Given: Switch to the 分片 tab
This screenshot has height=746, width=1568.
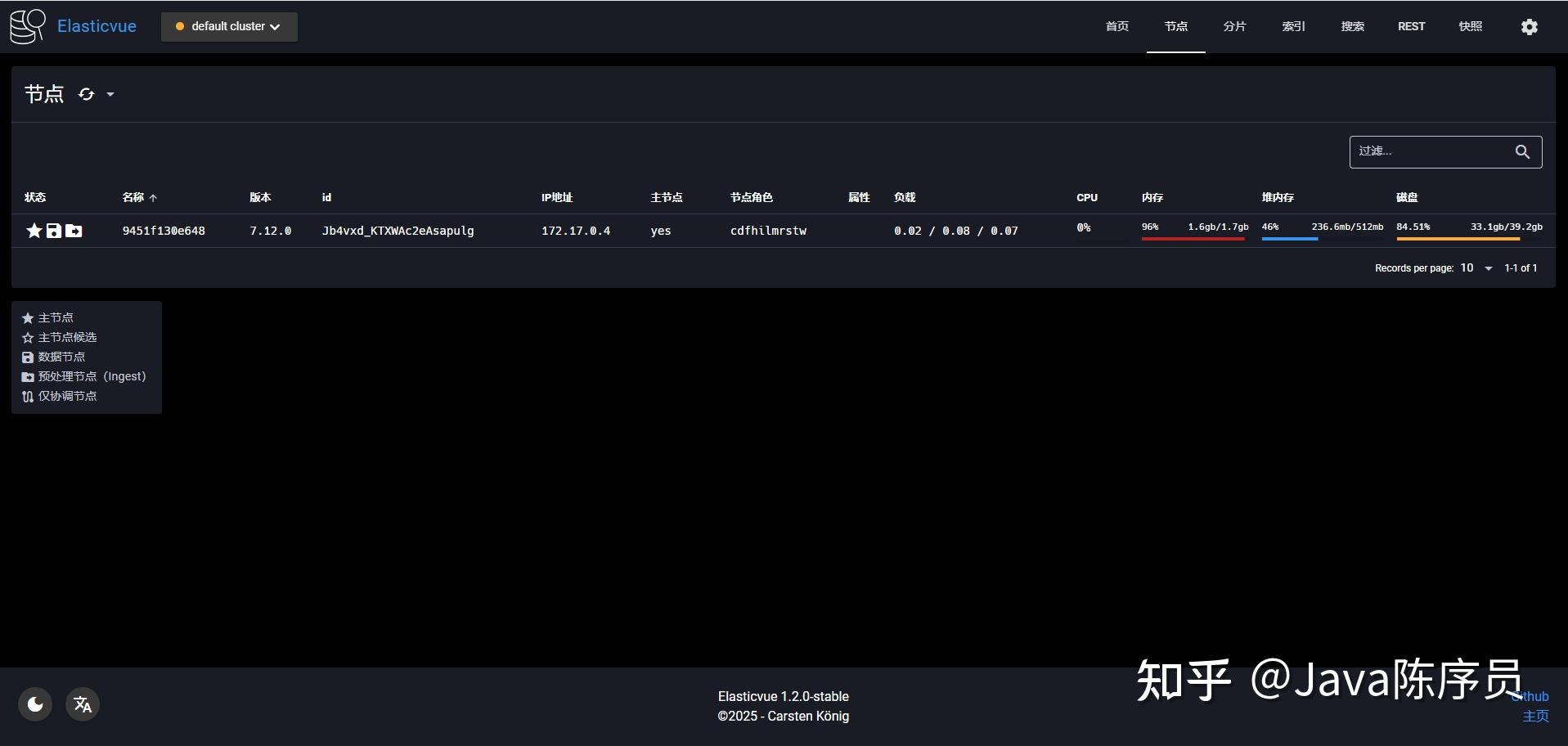Looking at the screenshot, I should click(x=1234, y=26).
